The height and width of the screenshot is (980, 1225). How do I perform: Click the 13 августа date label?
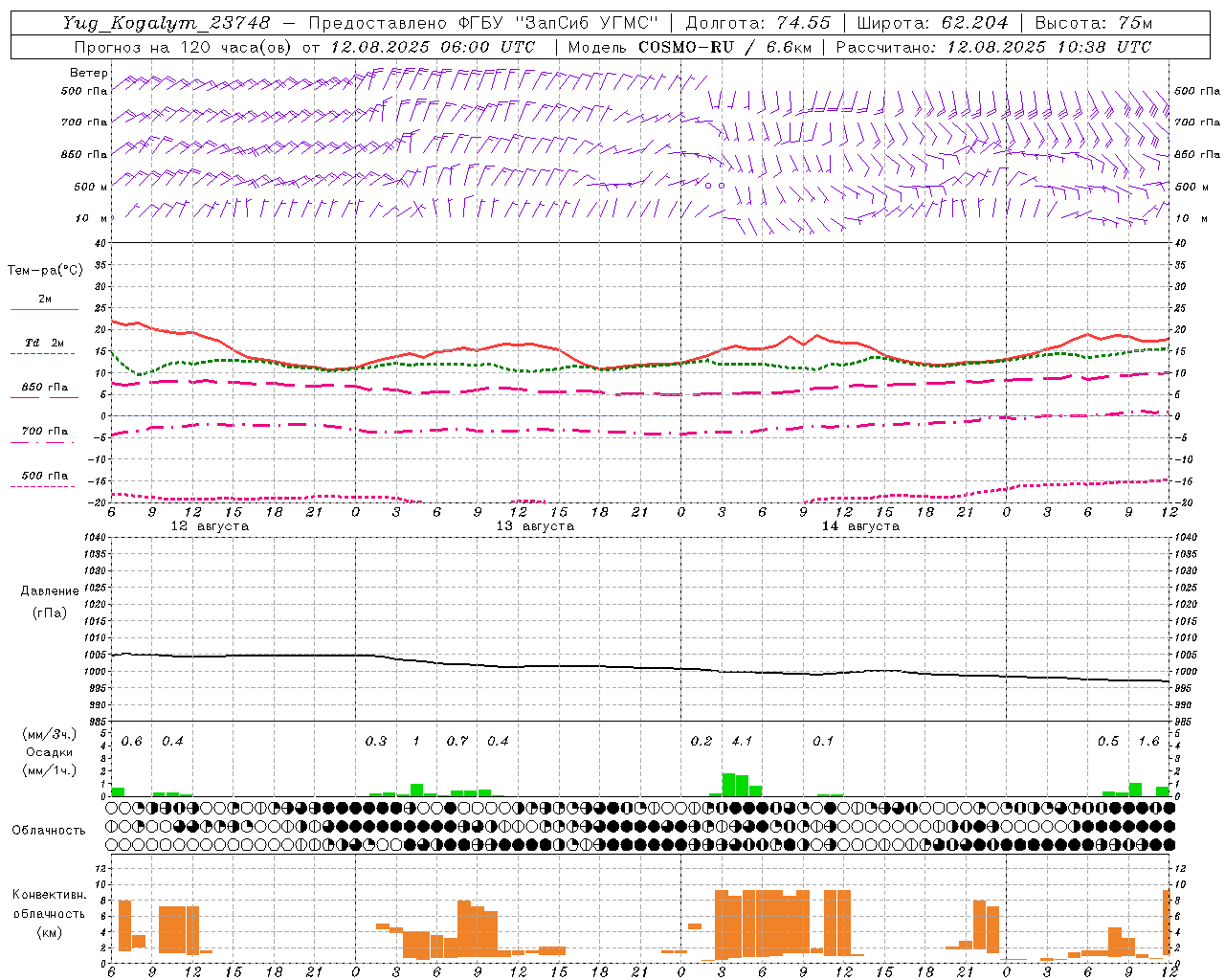(535, 526)
